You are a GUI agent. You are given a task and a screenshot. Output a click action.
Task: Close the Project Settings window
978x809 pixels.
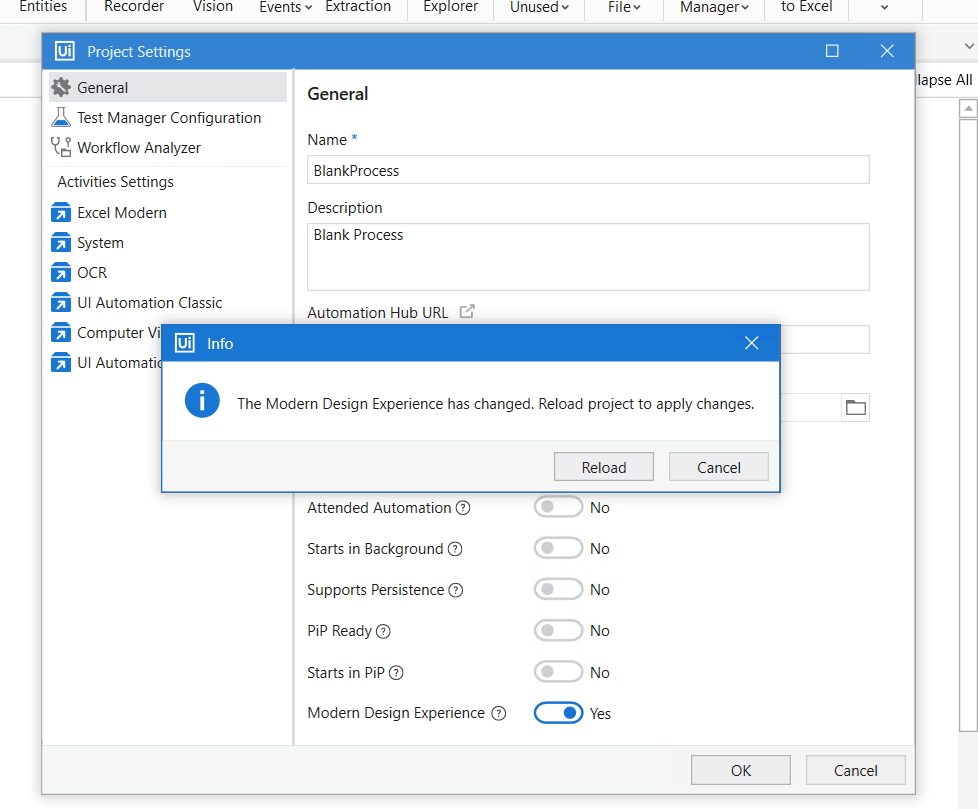click(x=887, y=51)
